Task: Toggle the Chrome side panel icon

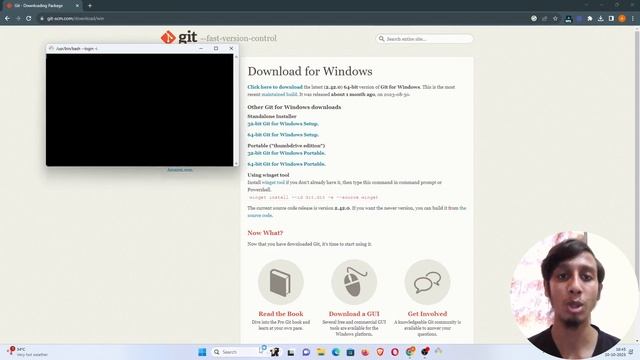Action: coord(611,18)
